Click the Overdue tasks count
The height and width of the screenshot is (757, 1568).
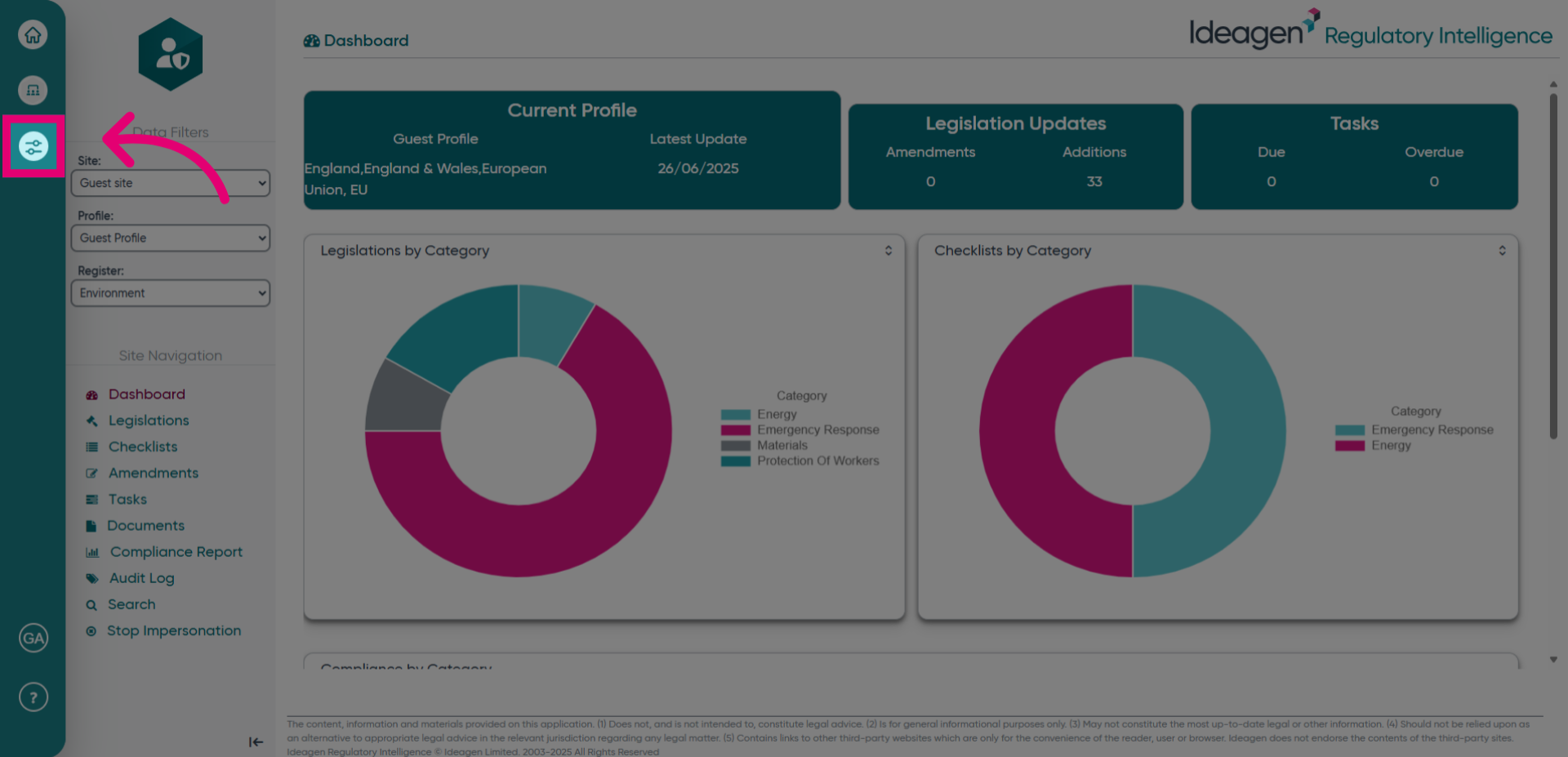click(x=1434, y=181)
